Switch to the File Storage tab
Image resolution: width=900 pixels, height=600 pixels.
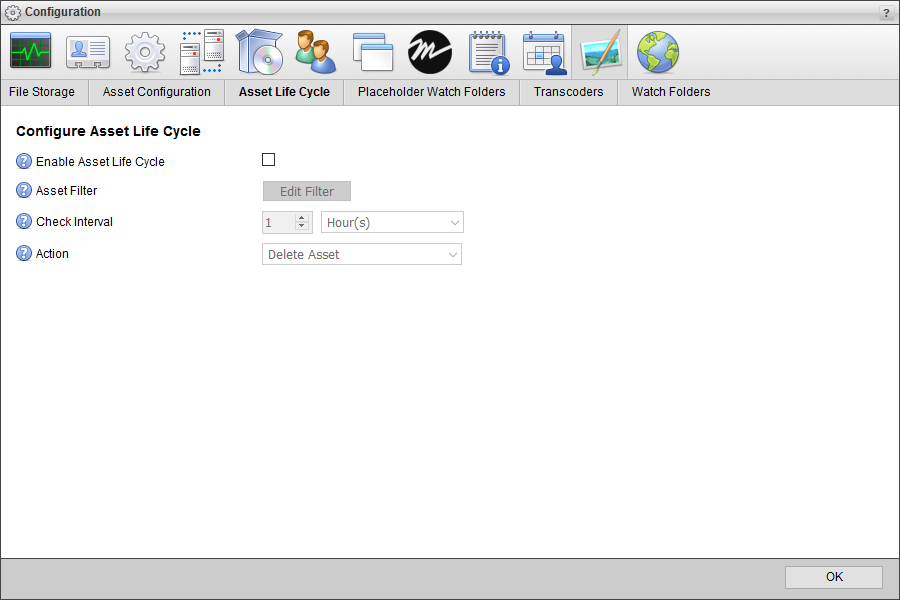click(x=41, y=91)
